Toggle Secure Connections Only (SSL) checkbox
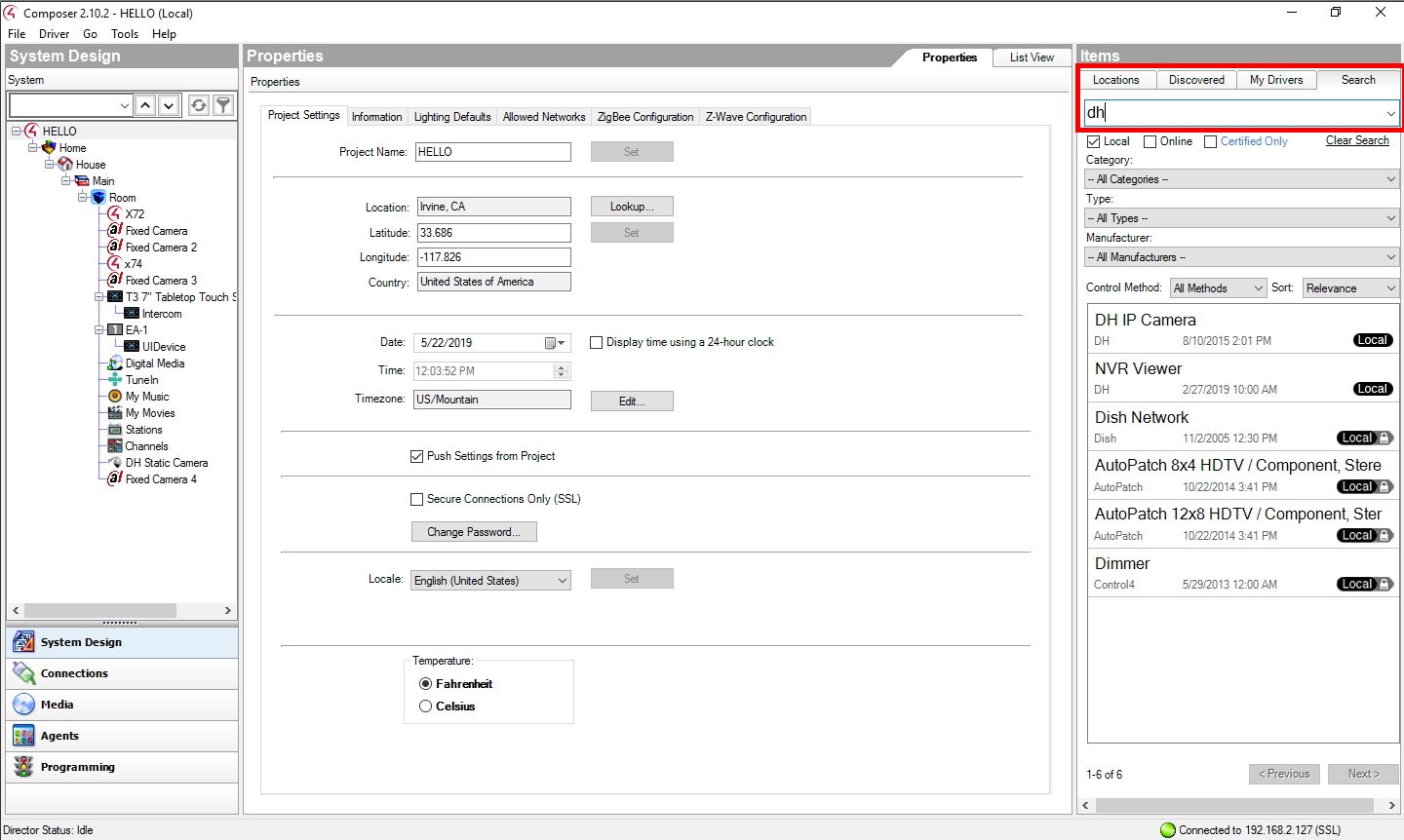The height and width of the screenshot is (840, 1404). click(417, 499)
